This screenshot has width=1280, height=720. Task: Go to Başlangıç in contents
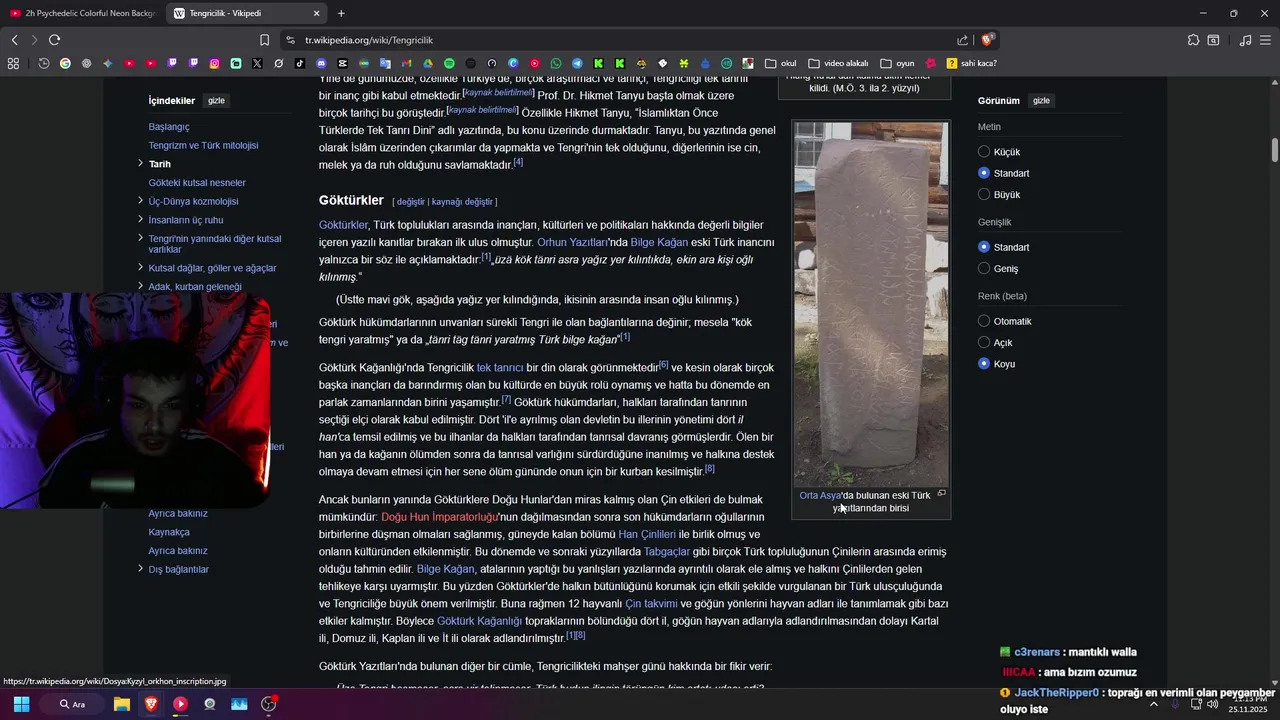(169, 127)
